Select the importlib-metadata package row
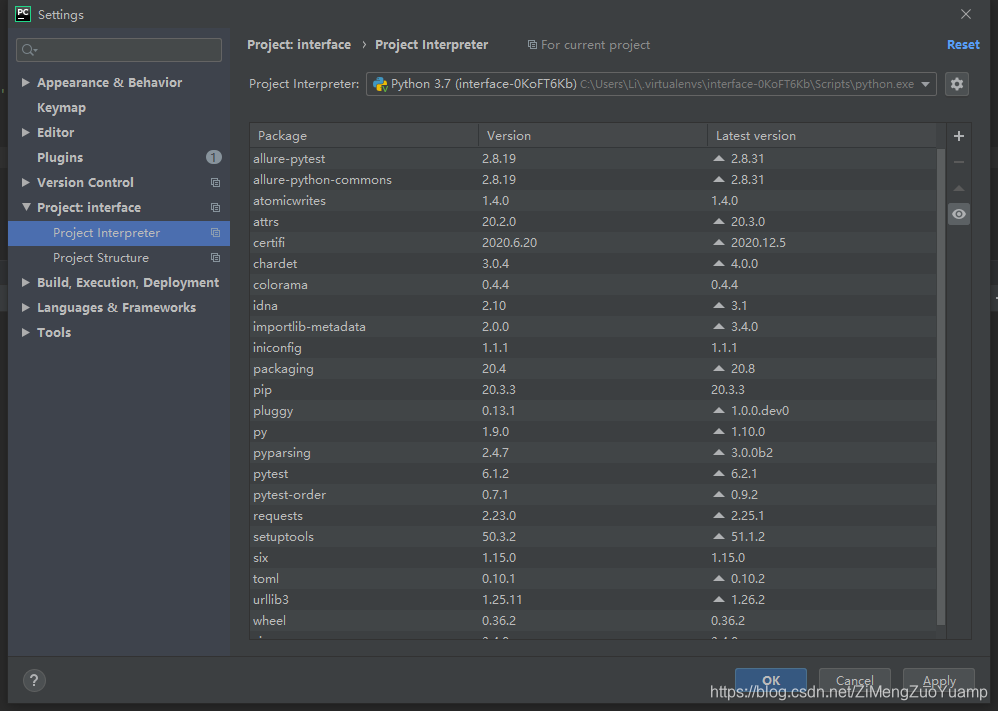This screenshot has height=711, width=998. point(593,327)
